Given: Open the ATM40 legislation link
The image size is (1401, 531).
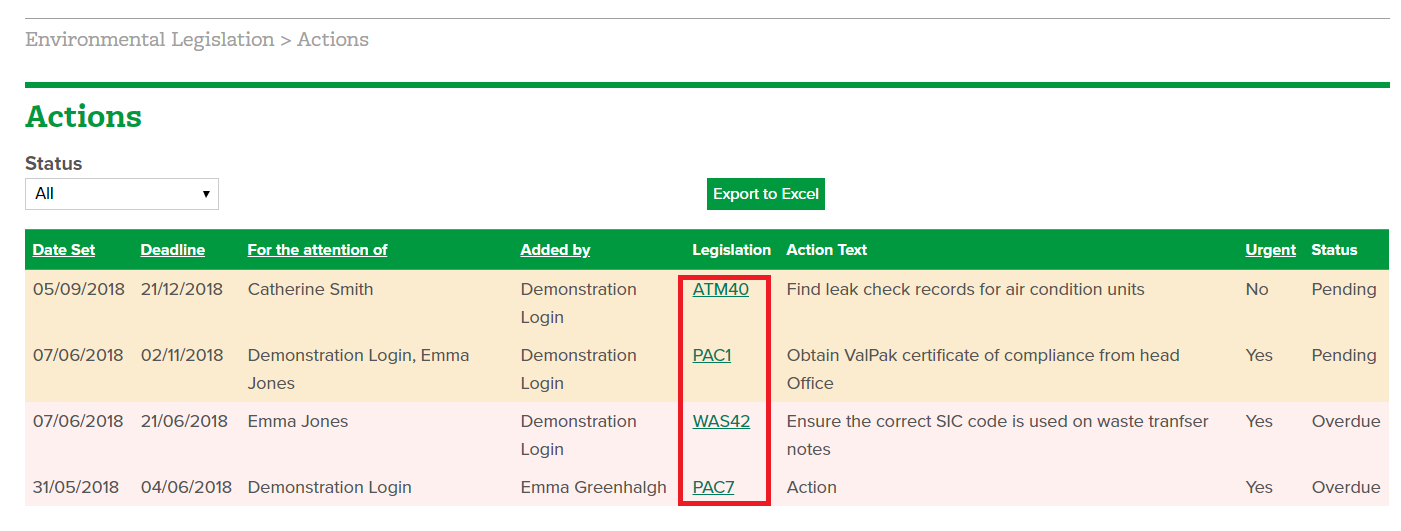Looking at the screenshot, I should [720, 290].
